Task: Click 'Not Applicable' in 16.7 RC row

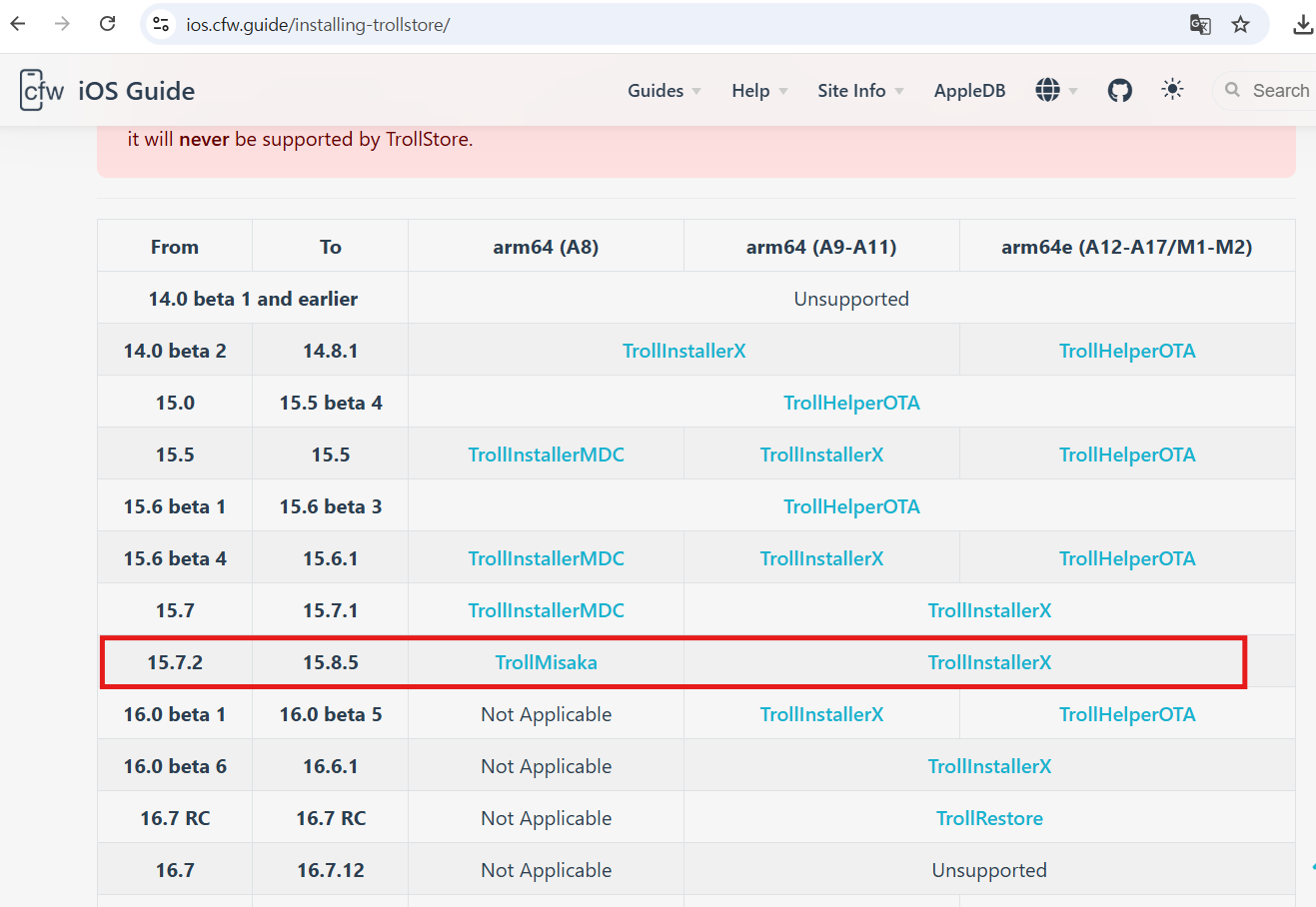Action: 546,818
